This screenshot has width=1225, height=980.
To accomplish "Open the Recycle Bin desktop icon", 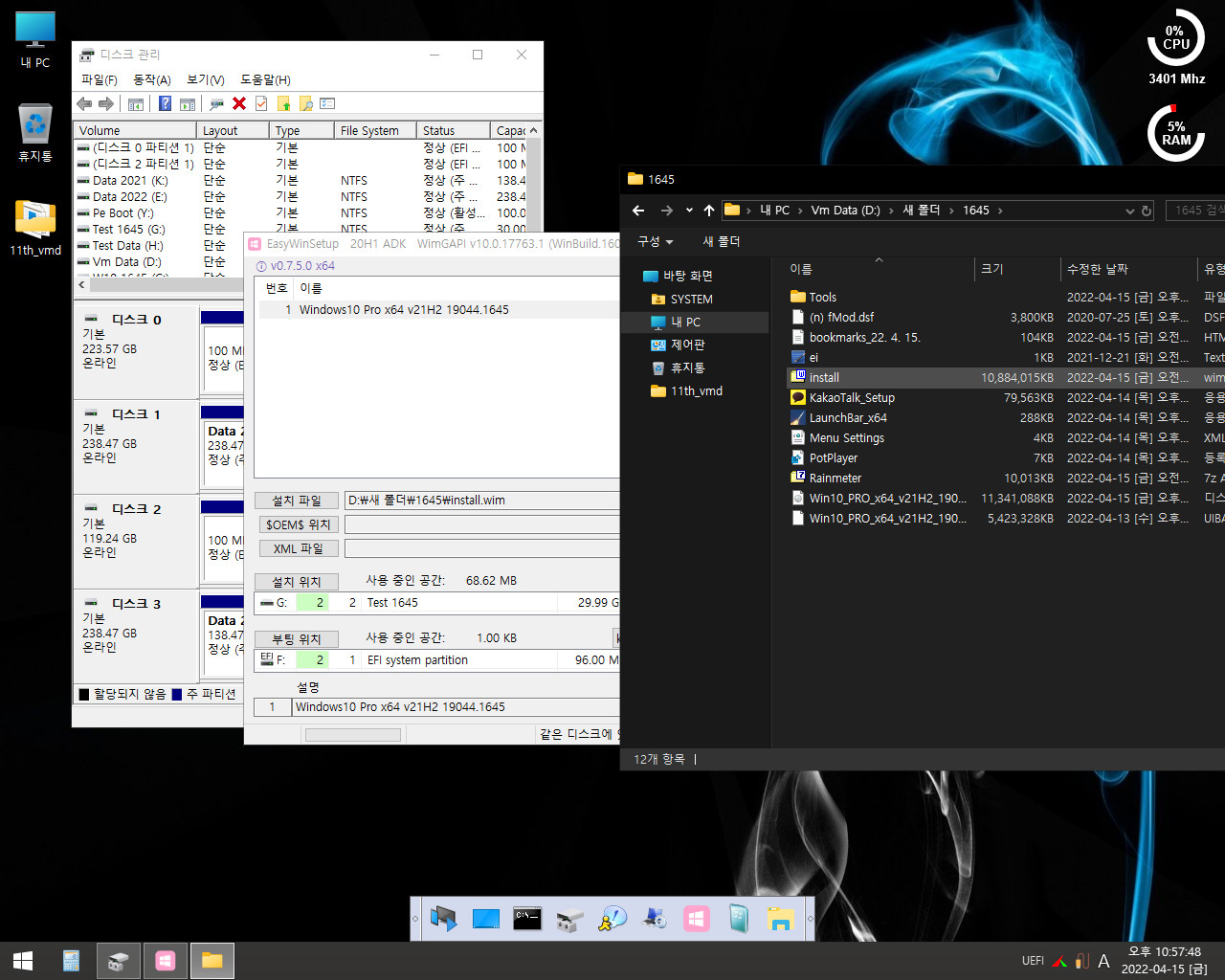I will 35,132.
